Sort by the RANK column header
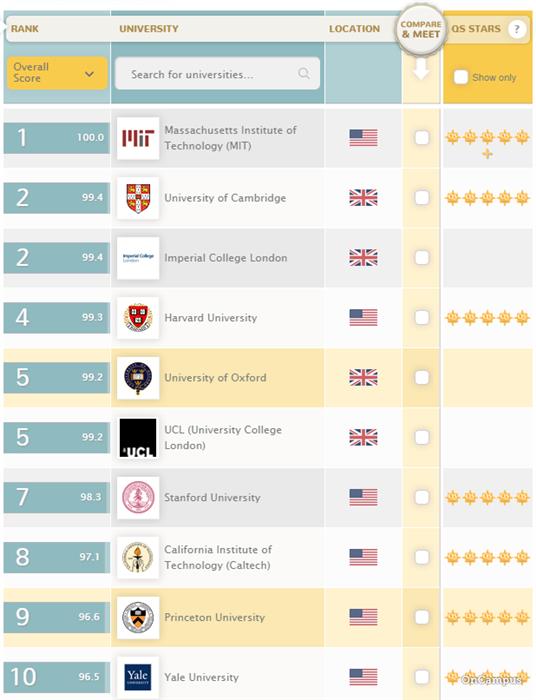This screenshot has width=536, height=700. (25, 29)
